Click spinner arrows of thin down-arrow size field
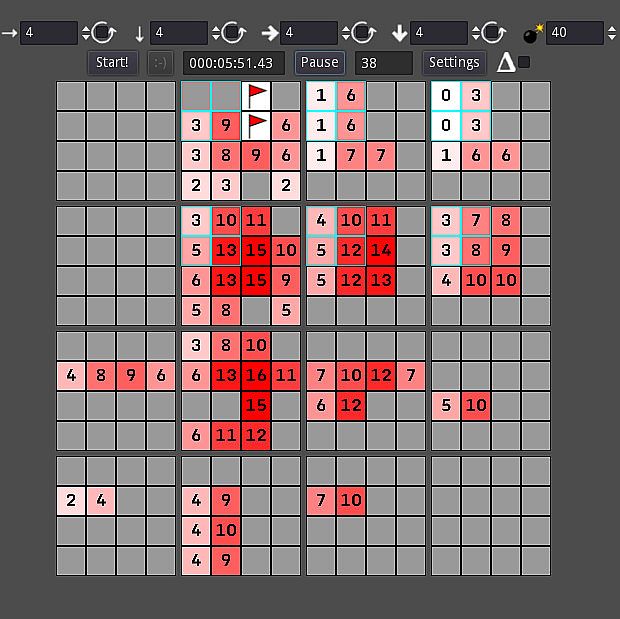 [x=215, y=33]
